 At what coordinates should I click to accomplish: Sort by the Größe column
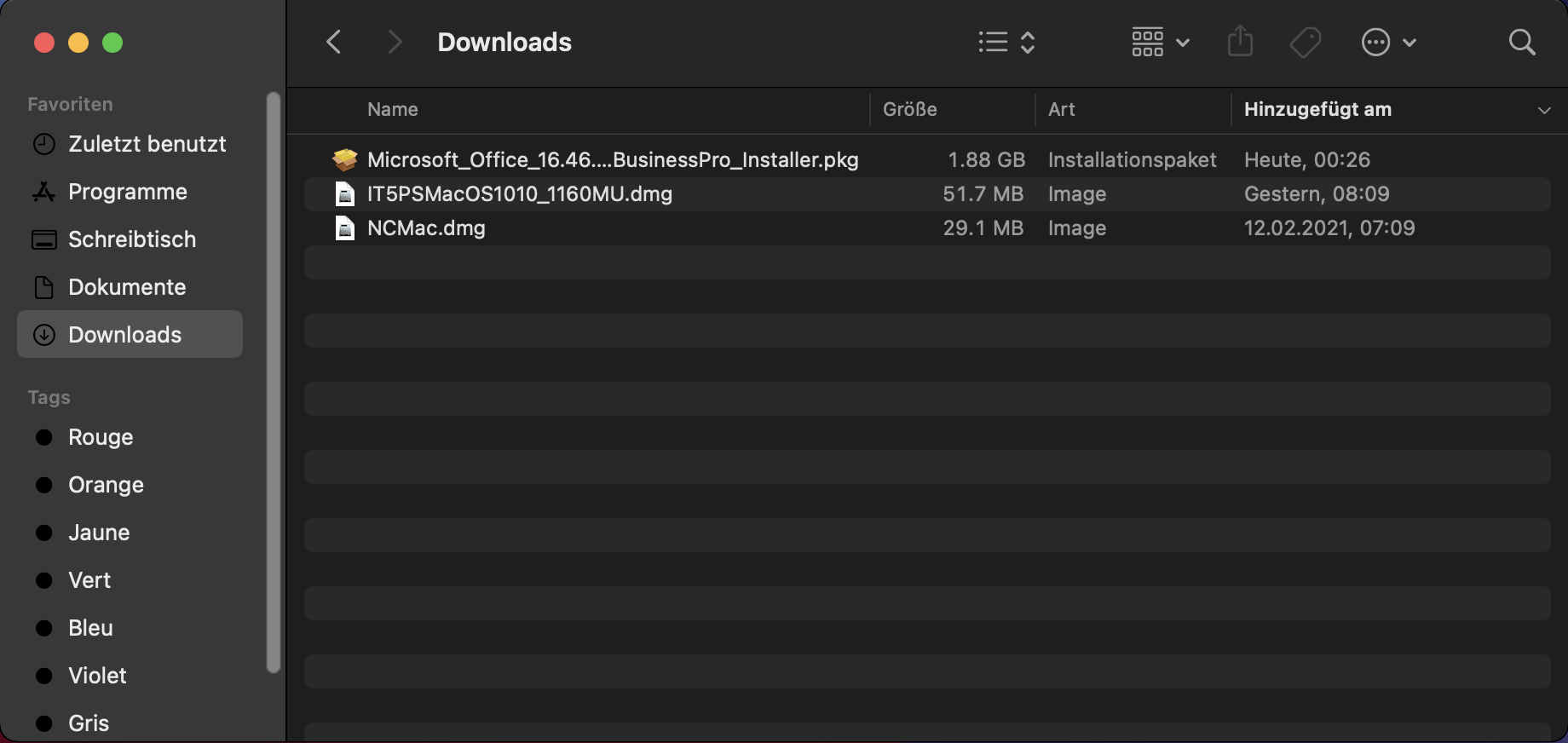click(x=910, y=109)
